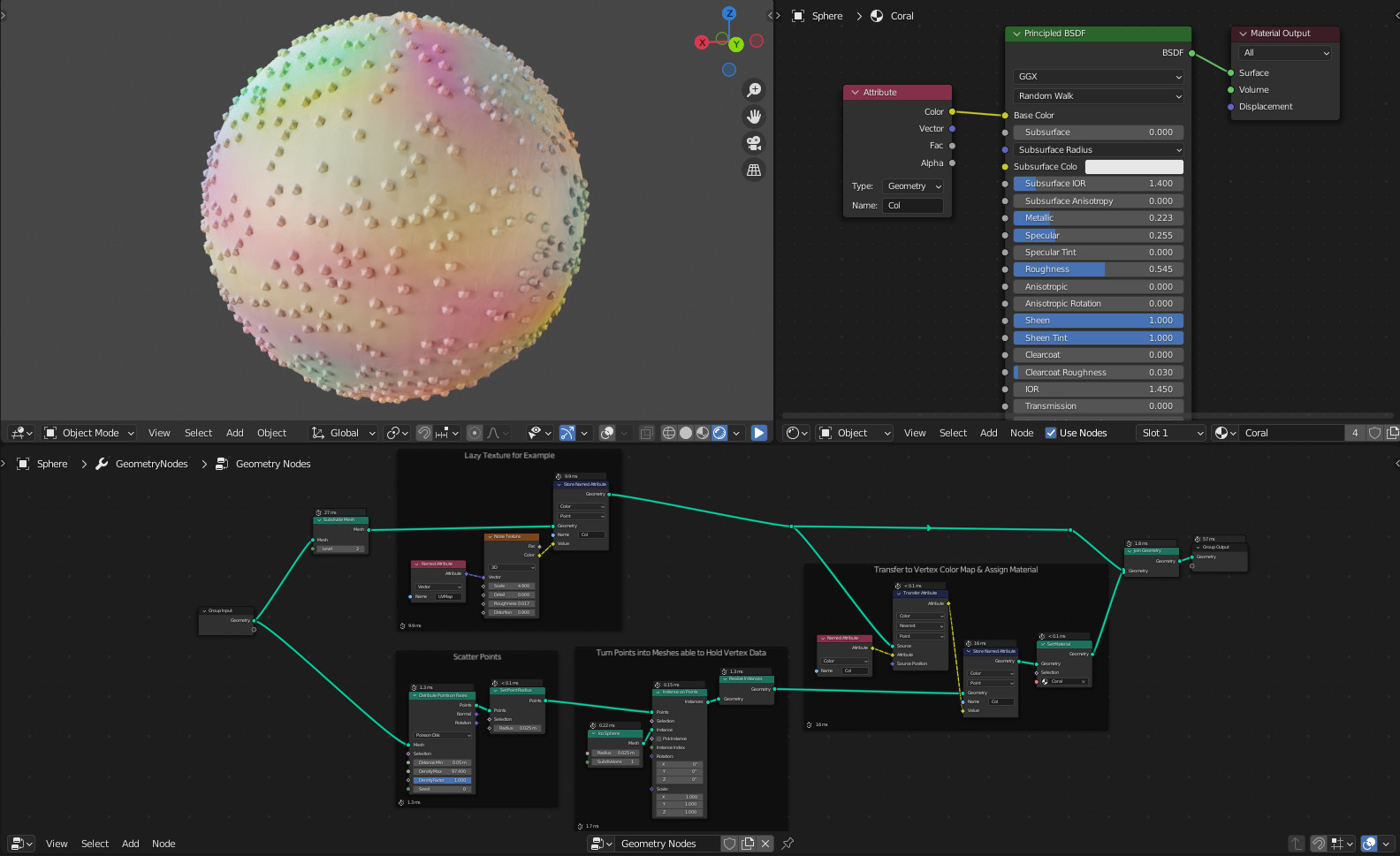The height and width of the screenshot is (856, 1400).
Task: Click the red X axis gizmo ball
Action: [702, 42]
